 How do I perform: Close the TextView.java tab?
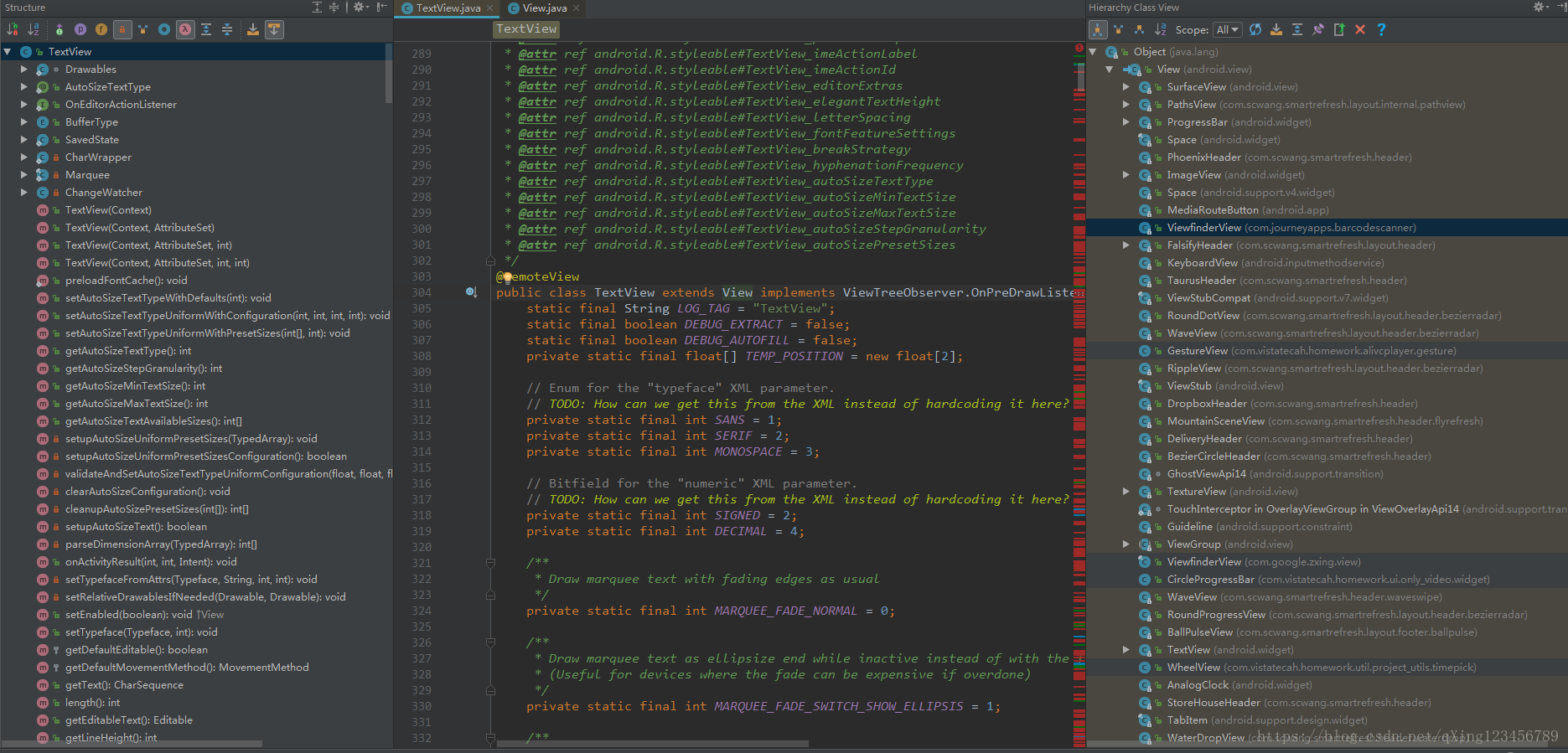(490, 8)
